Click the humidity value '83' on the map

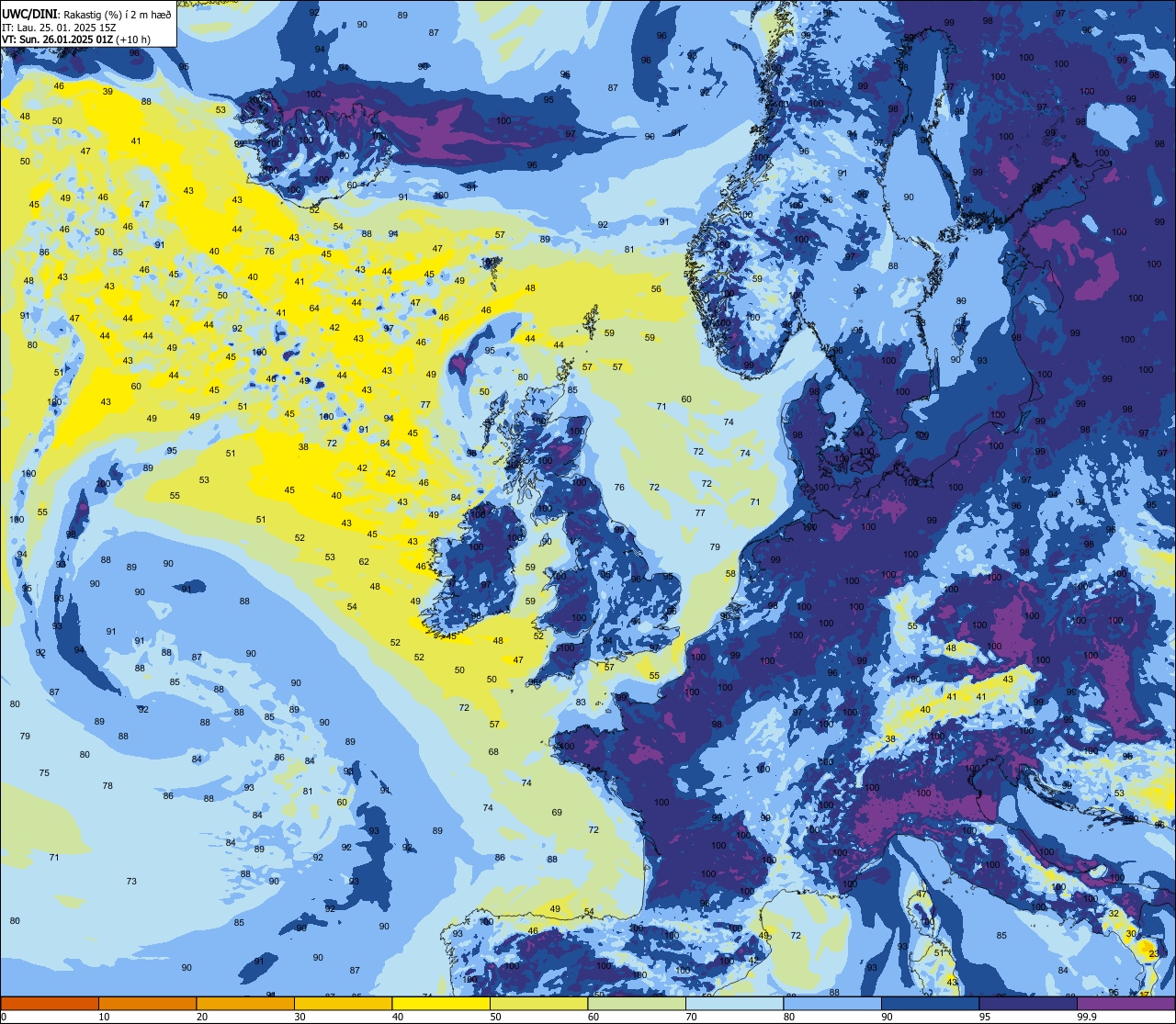581,703
